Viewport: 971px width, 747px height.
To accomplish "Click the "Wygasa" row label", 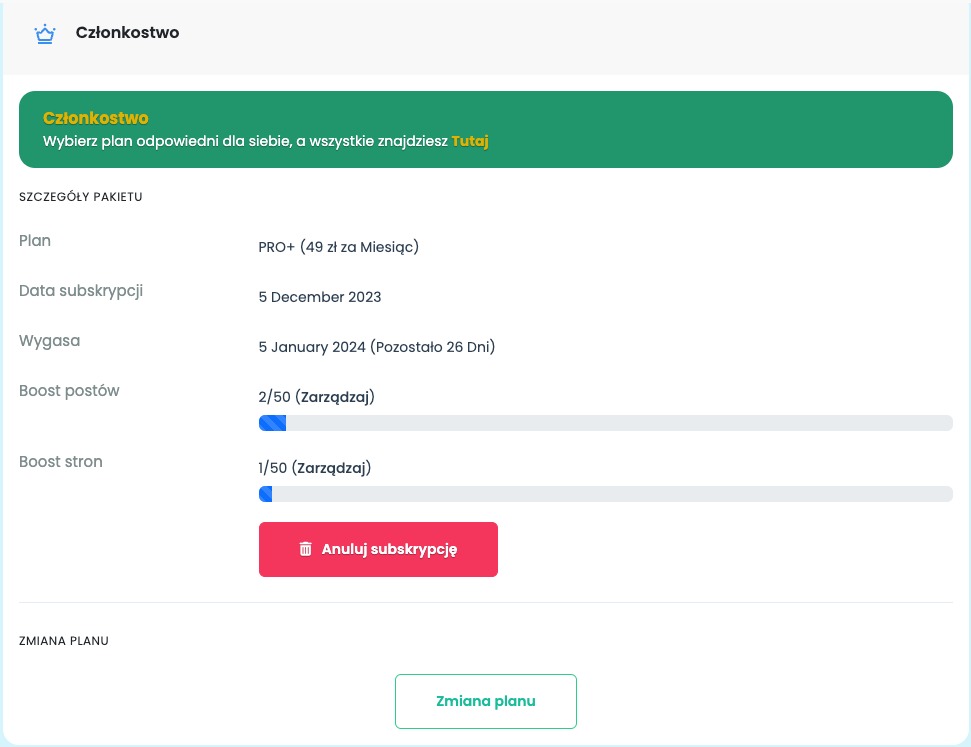I will [x=50, y=341].
